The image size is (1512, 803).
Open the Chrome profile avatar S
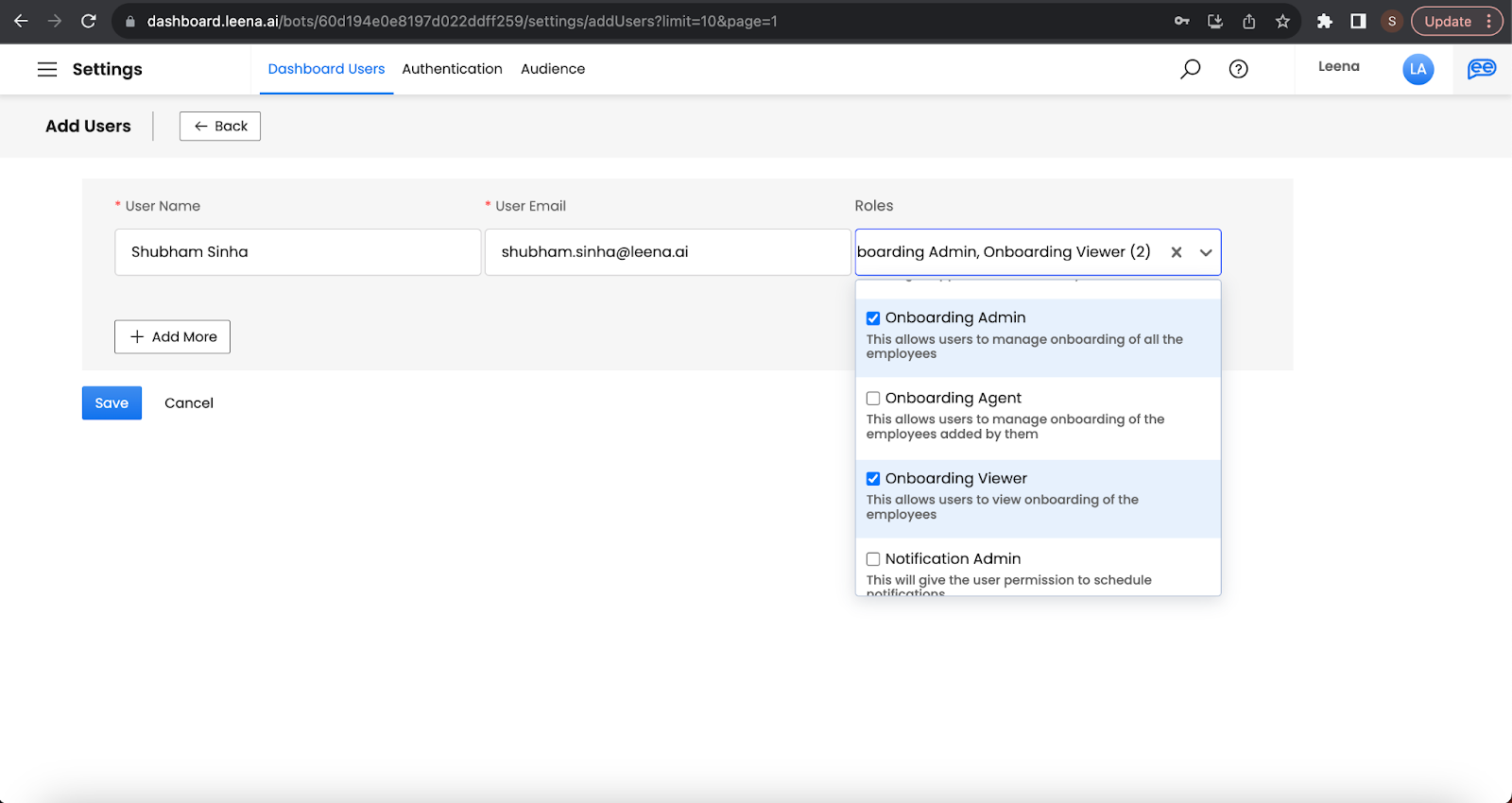coord(1392,21)
